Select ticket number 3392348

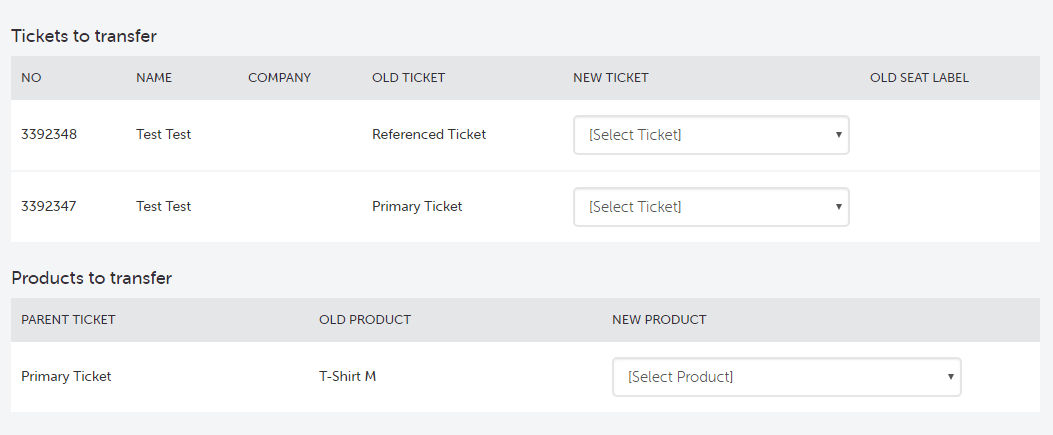click(x=49, y=135)
